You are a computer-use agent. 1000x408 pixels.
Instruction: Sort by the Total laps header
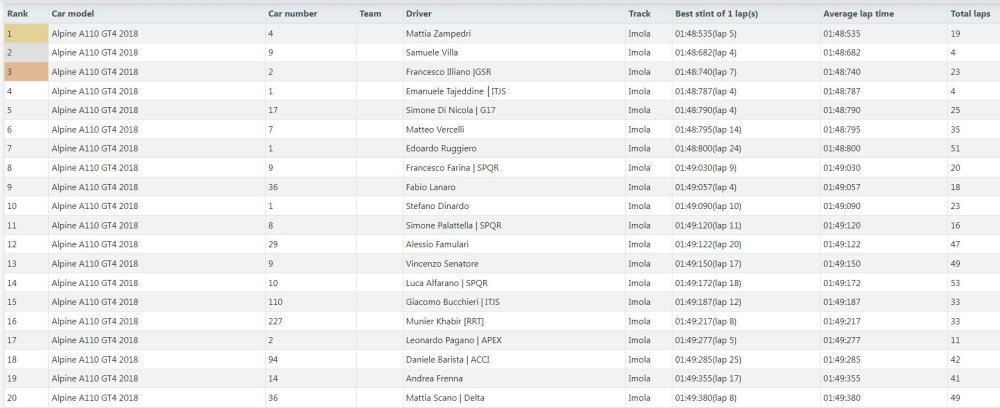(973, 13)
